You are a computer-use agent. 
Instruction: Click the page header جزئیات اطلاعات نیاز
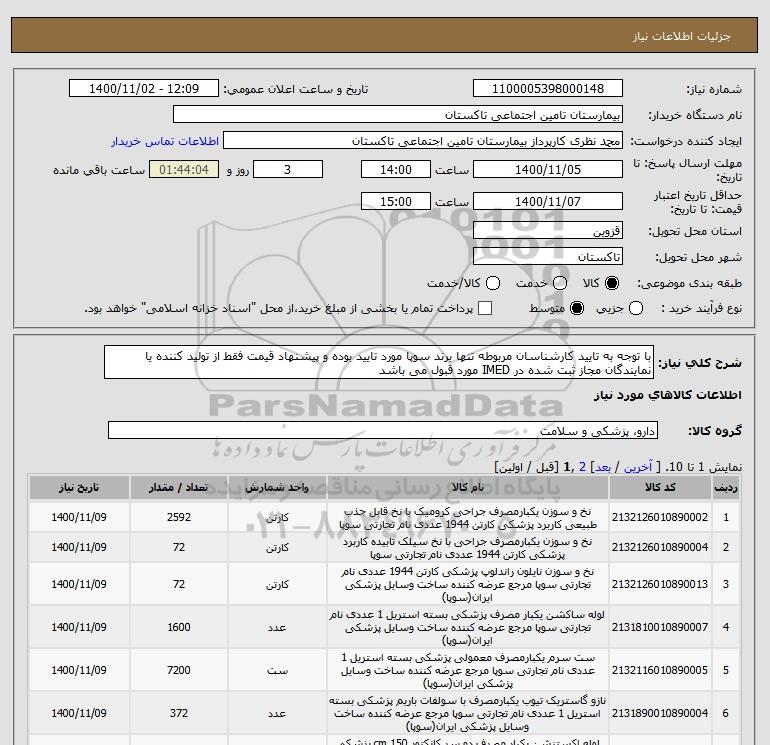coord(682,36)
